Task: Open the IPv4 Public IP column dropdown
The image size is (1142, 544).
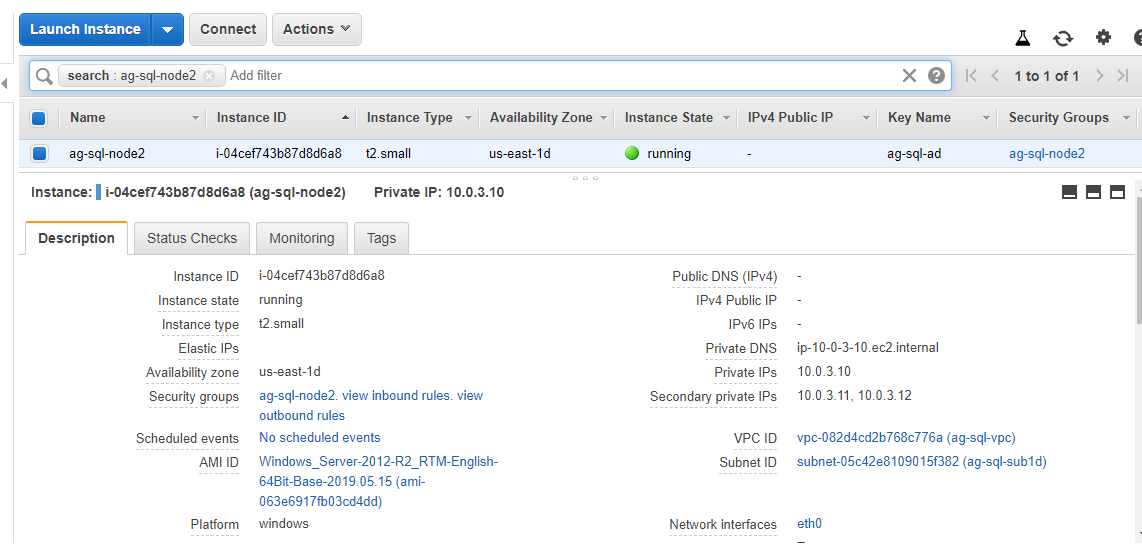Action: [867, 118]
